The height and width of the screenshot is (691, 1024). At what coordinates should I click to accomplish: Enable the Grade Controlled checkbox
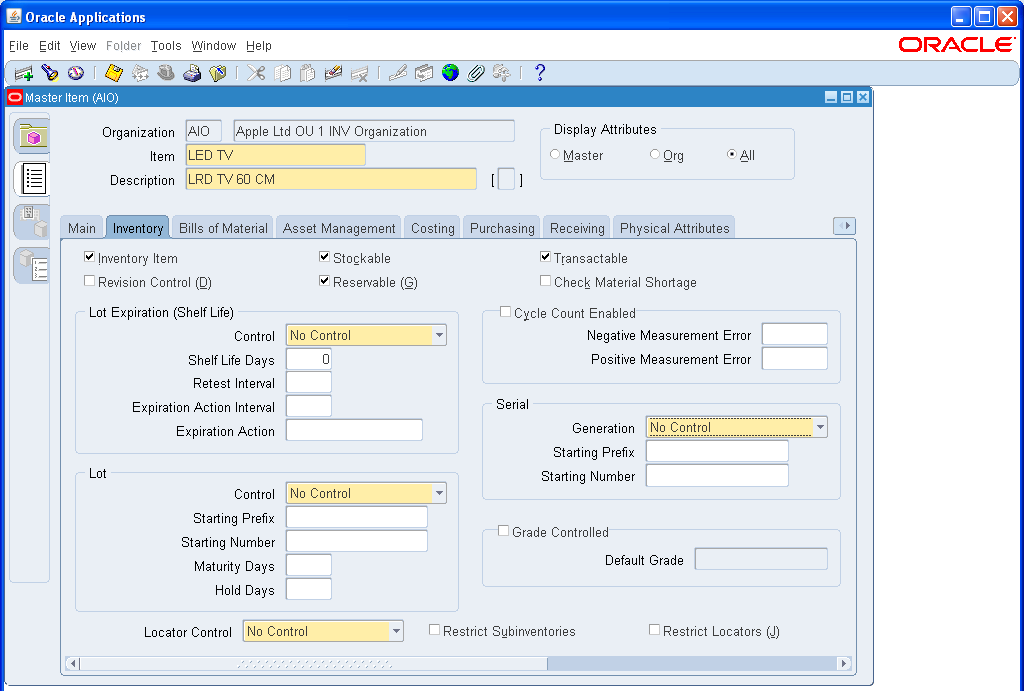(x=504, y=531)
